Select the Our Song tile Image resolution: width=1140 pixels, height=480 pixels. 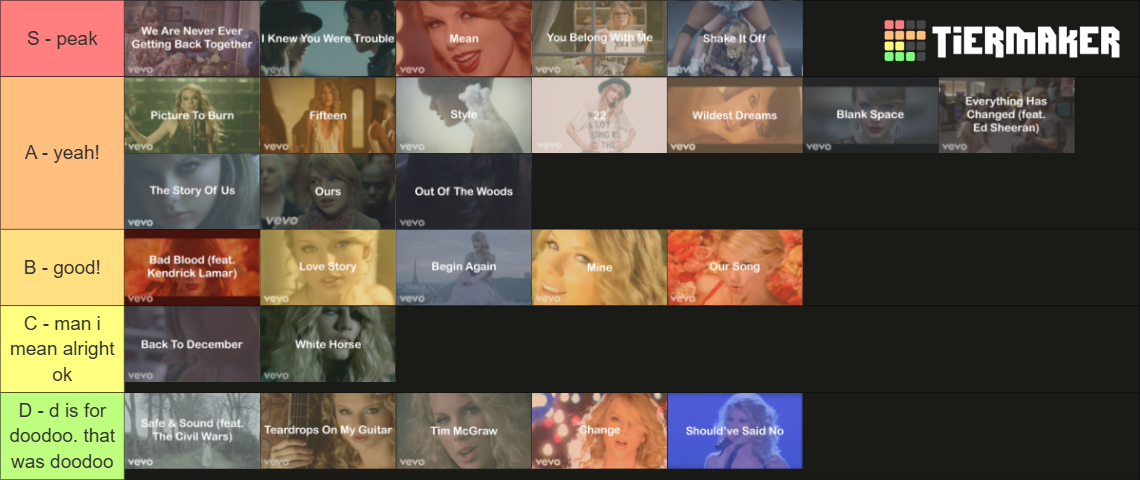click(x=735, y=268)
